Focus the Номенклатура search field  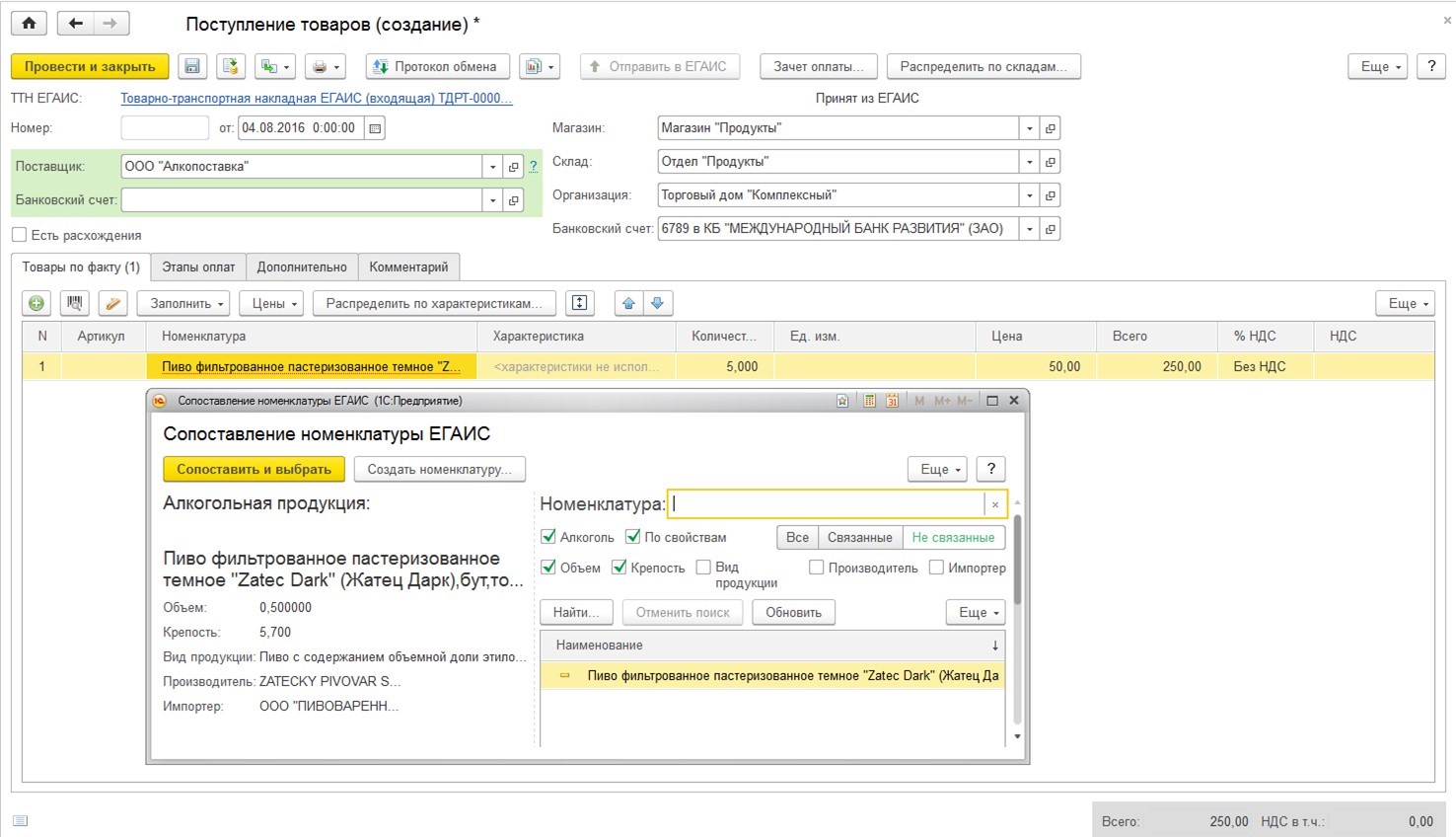click(x=826, y=504)
